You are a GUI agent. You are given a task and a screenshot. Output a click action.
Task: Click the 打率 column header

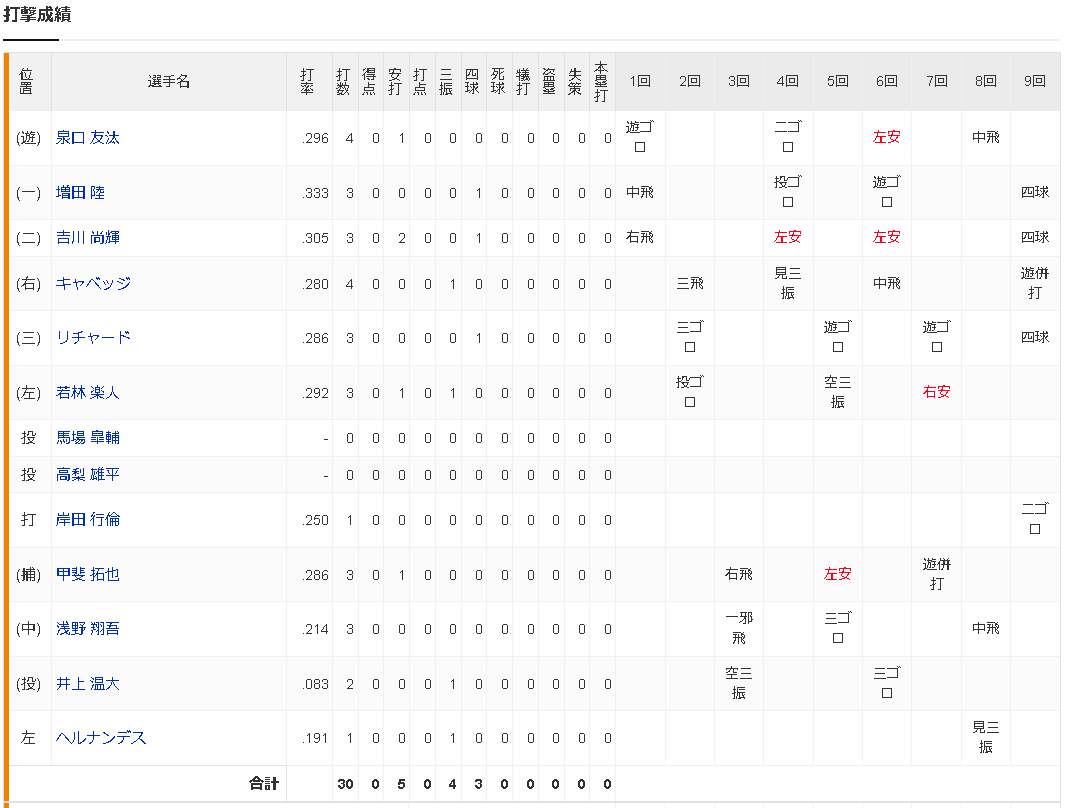click(308, 82)
